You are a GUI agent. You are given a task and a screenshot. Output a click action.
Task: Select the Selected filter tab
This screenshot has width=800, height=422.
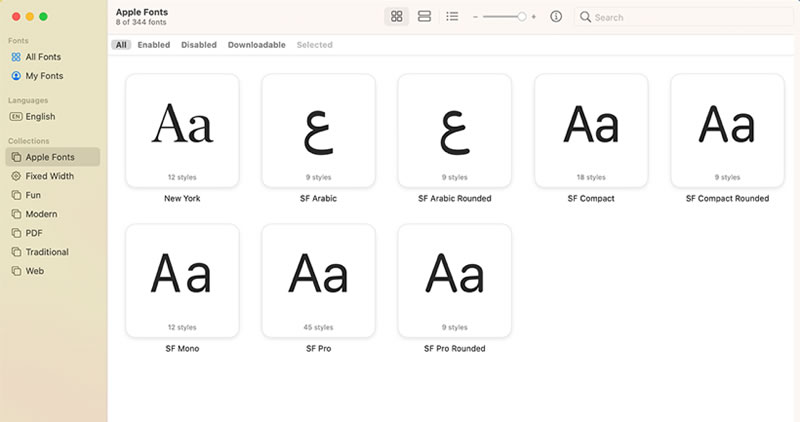pyautogui.click(x=314, y=45)
